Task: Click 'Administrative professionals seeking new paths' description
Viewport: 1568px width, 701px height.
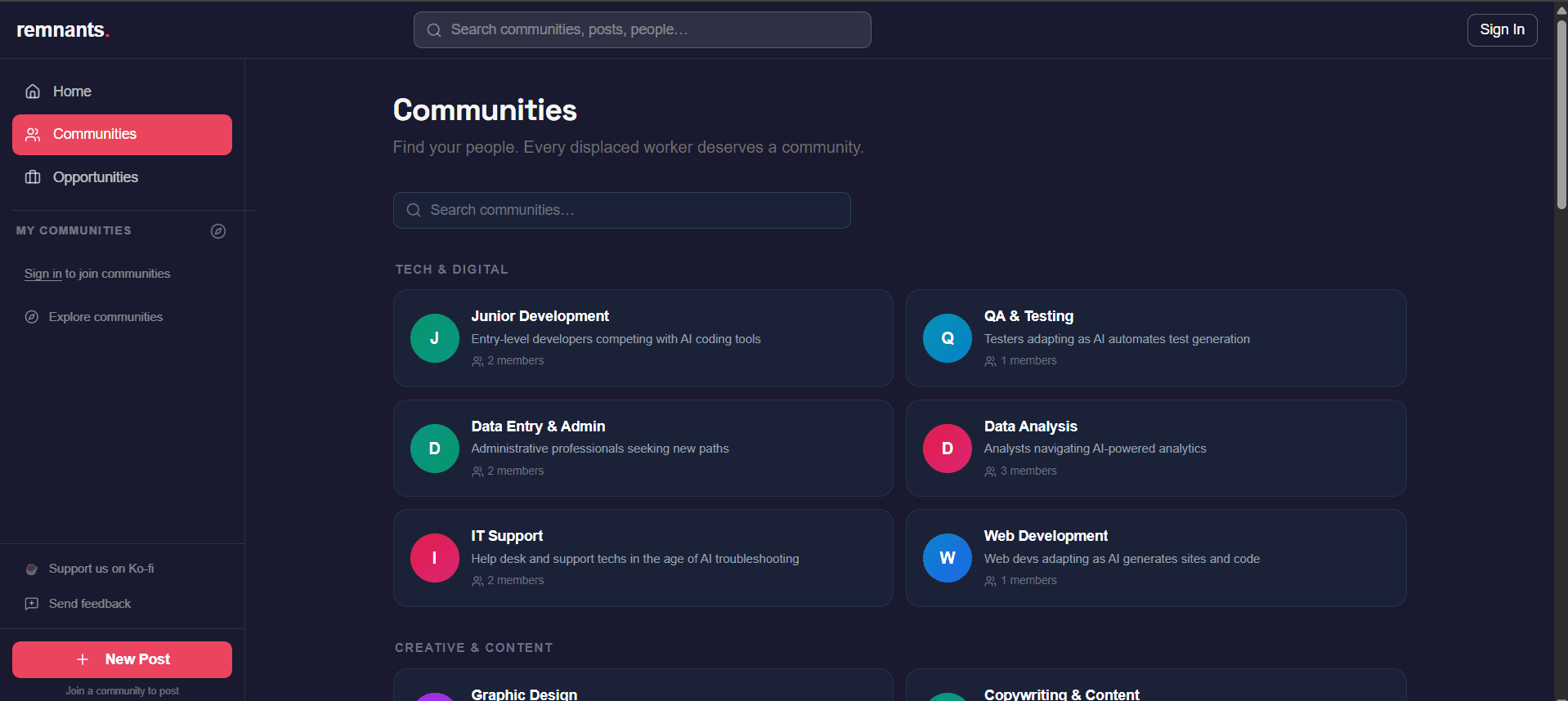Action: click(x=600, y=449)
